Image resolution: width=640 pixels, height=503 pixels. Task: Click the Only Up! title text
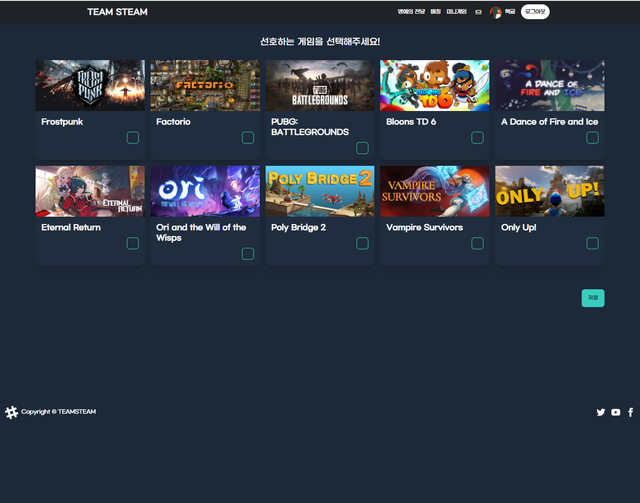click(x=519, y=227)
